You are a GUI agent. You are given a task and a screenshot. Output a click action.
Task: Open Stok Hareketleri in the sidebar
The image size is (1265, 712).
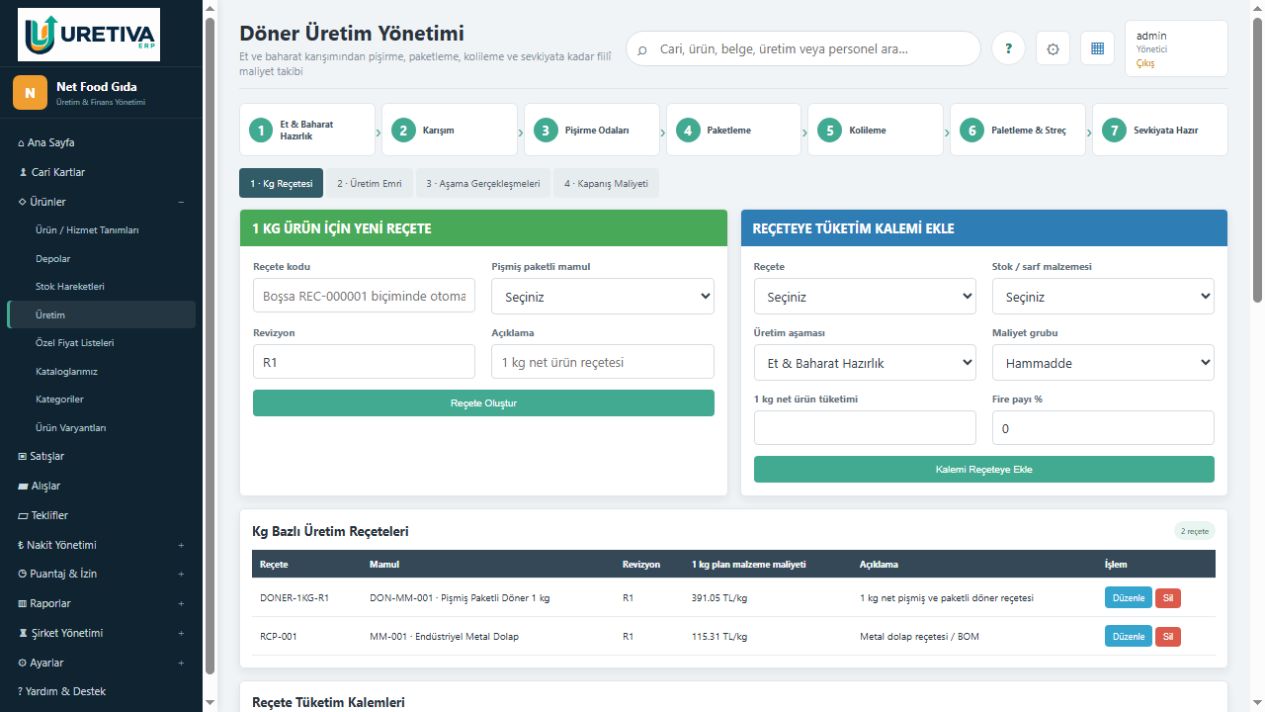point(70,286)
